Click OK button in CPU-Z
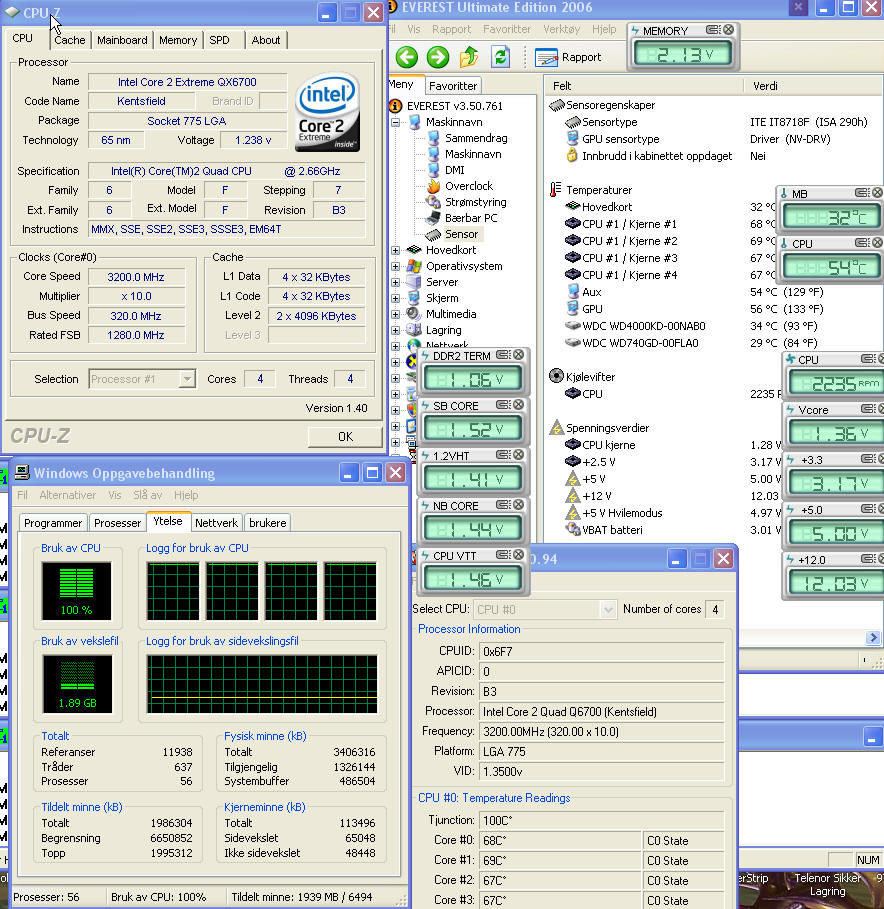This screenshot has width=884, height=909. 345,437
